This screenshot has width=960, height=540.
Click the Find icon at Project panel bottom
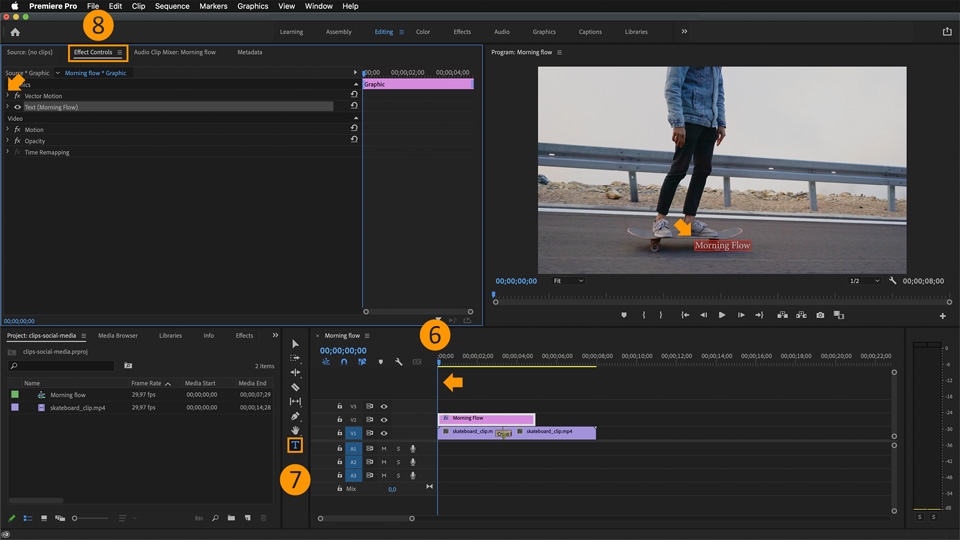click(216, 518)
